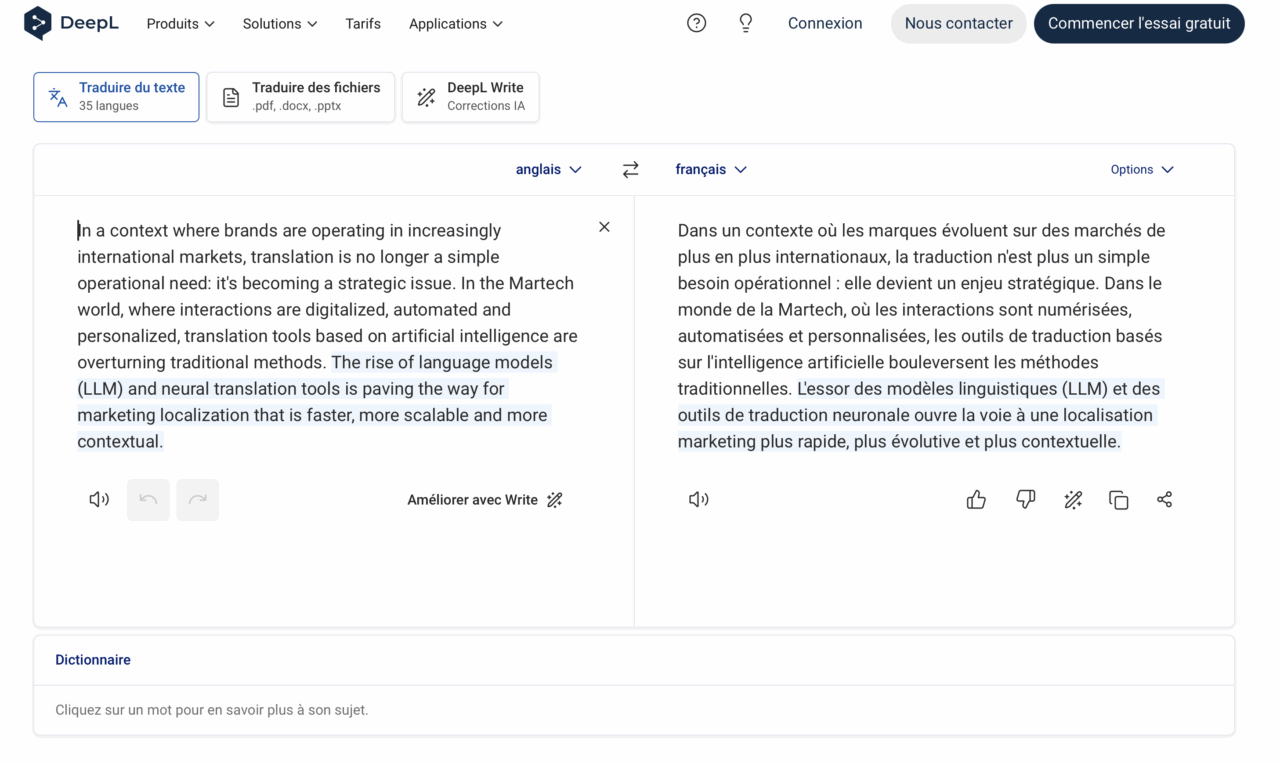Improve the translation with the magic wand icon

click(x=1073, y=500)
